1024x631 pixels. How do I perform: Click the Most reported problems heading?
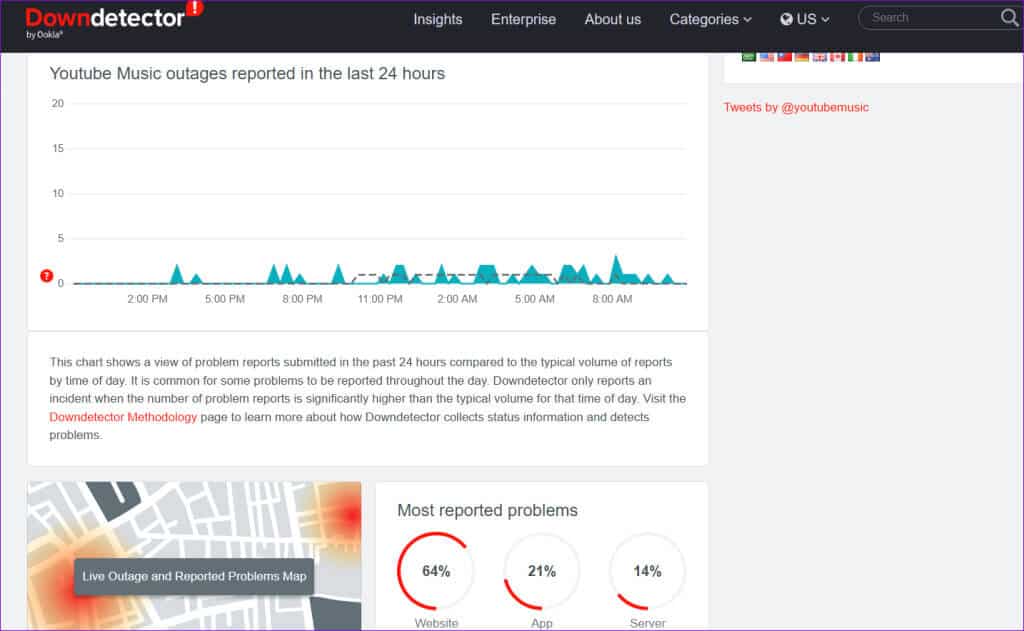[487, 510]
